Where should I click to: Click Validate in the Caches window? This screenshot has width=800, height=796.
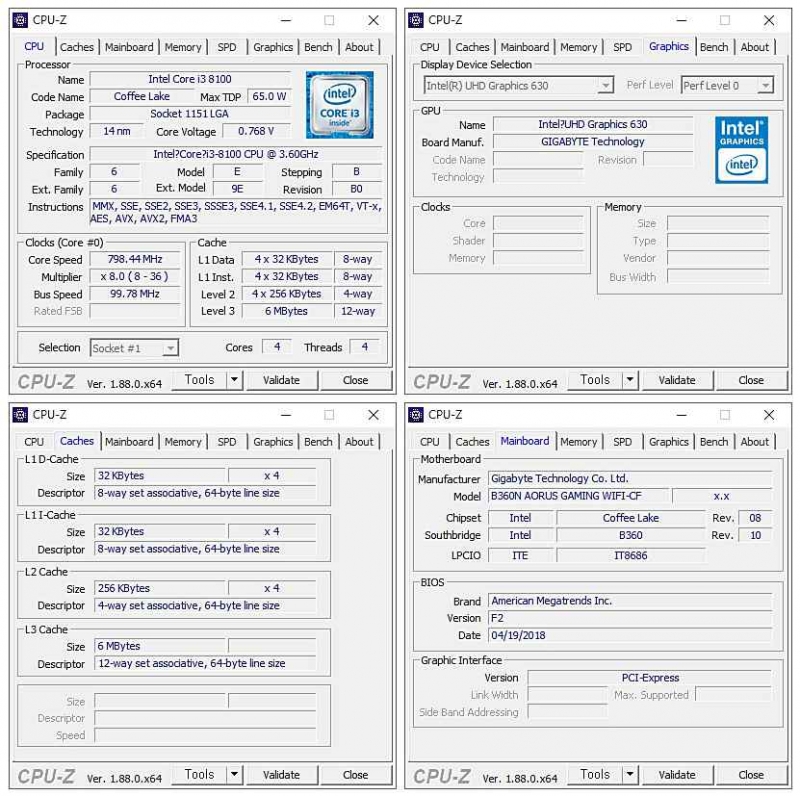(x=282, y=775)
